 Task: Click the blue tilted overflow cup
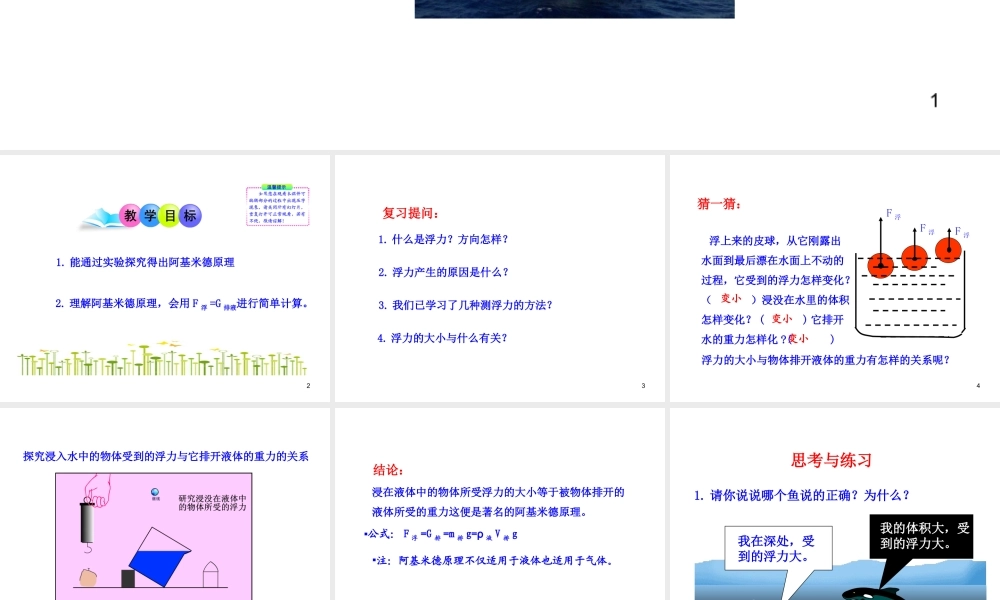pyautogui.click(x=159, y=557)
